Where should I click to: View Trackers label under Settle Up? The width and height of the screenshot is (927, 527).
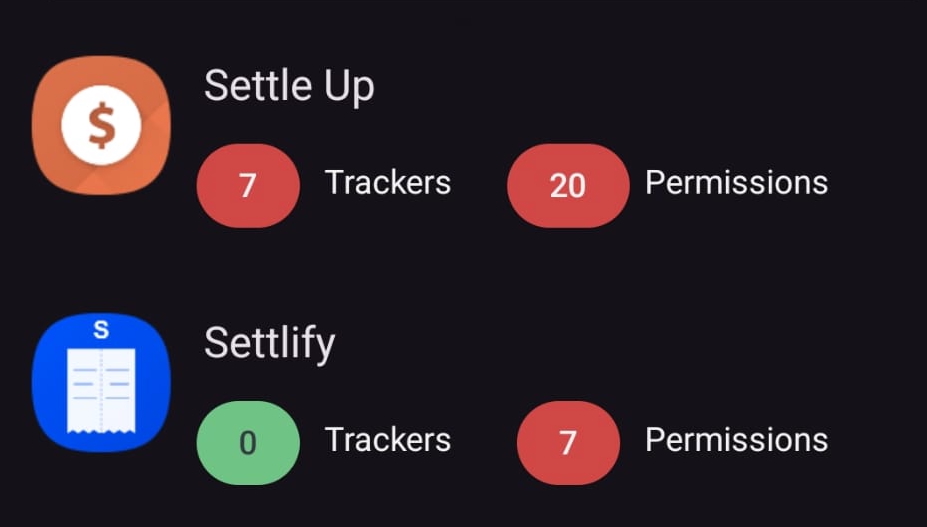[x=388, y=183]
